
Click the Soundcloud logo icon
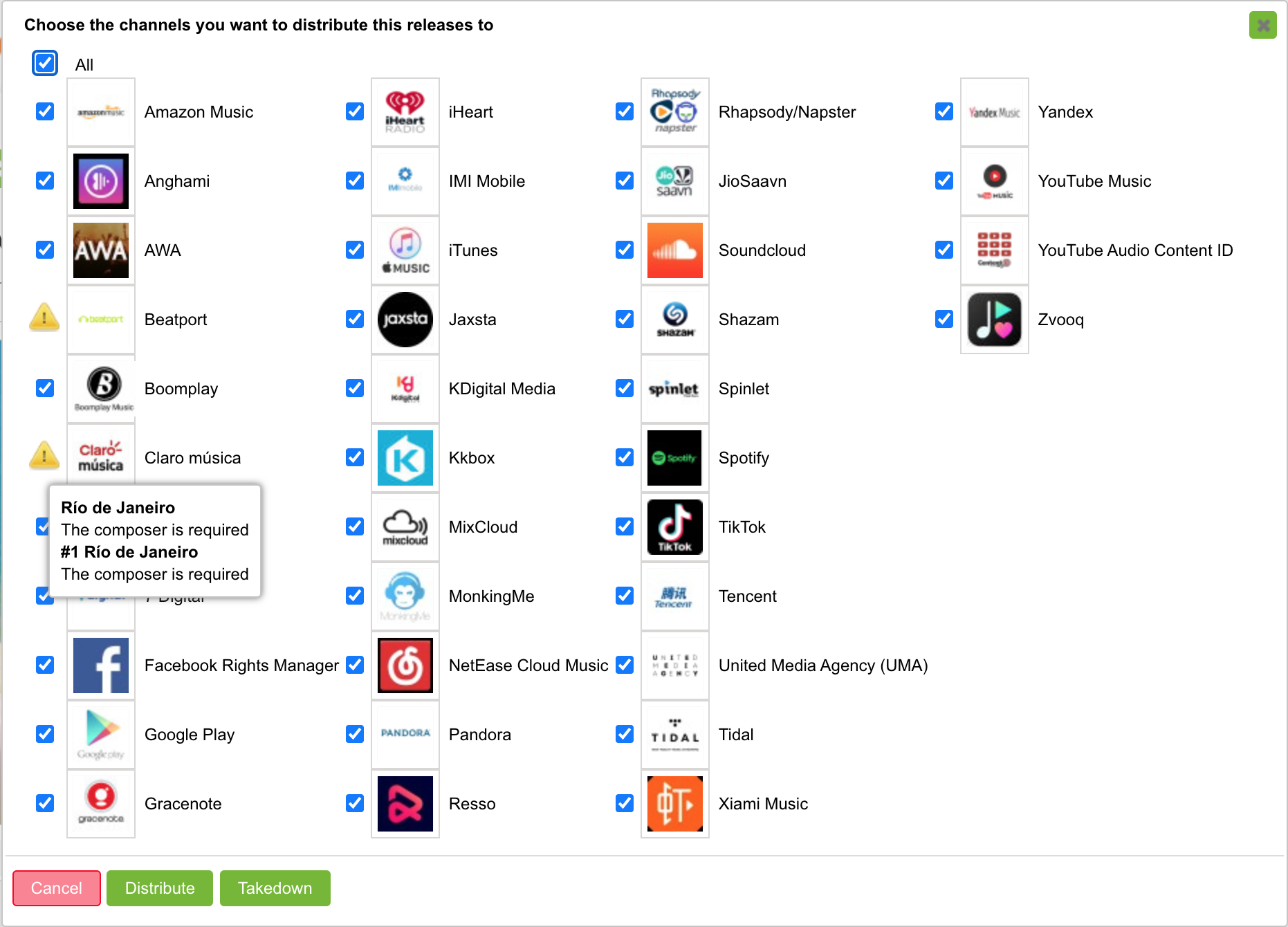click(675, 250)
